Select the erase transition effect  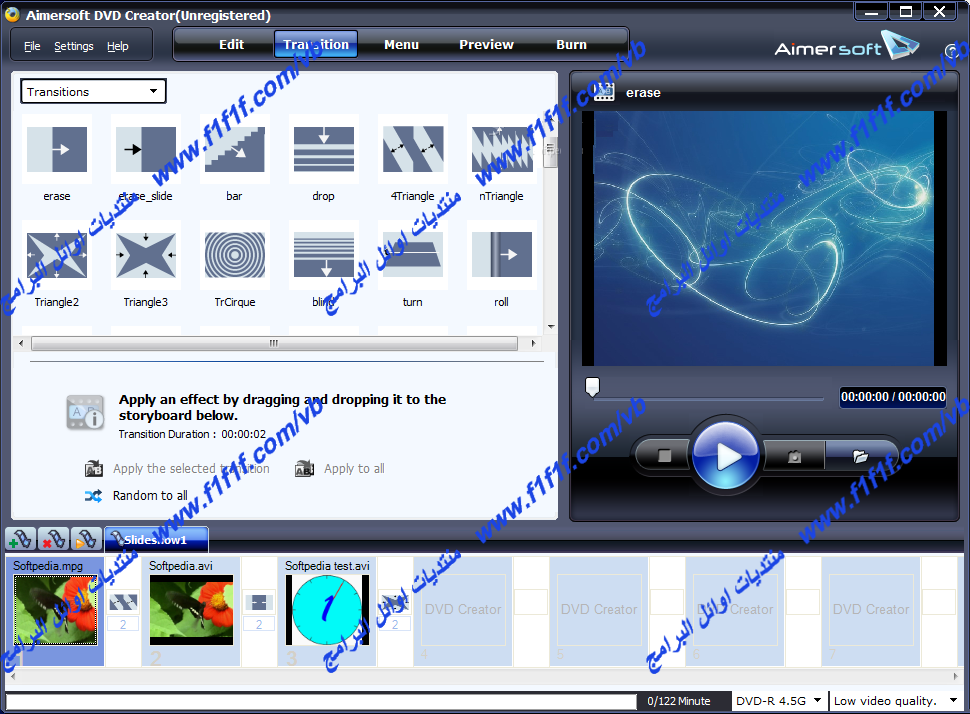tap(57, 149)
